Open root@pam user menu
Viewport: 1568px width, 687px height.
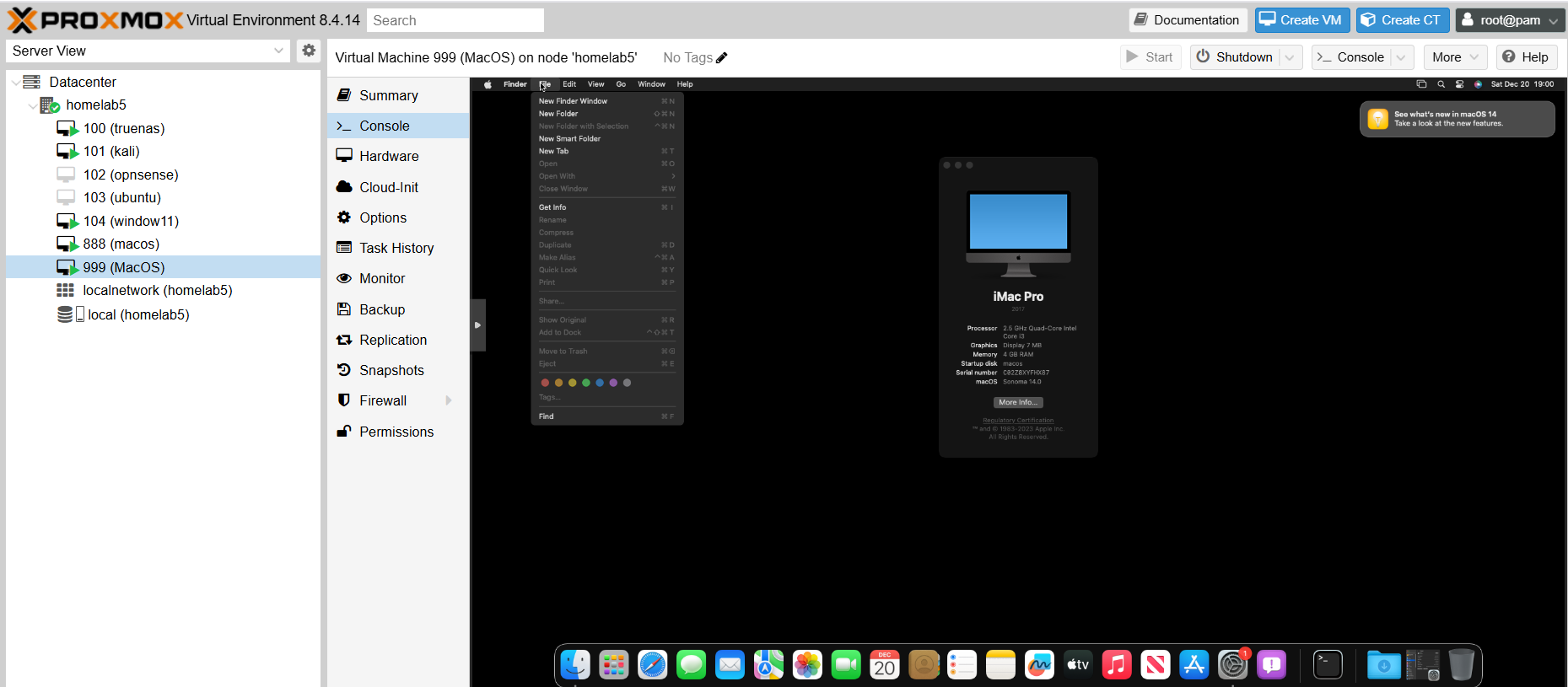point(1511,20)
